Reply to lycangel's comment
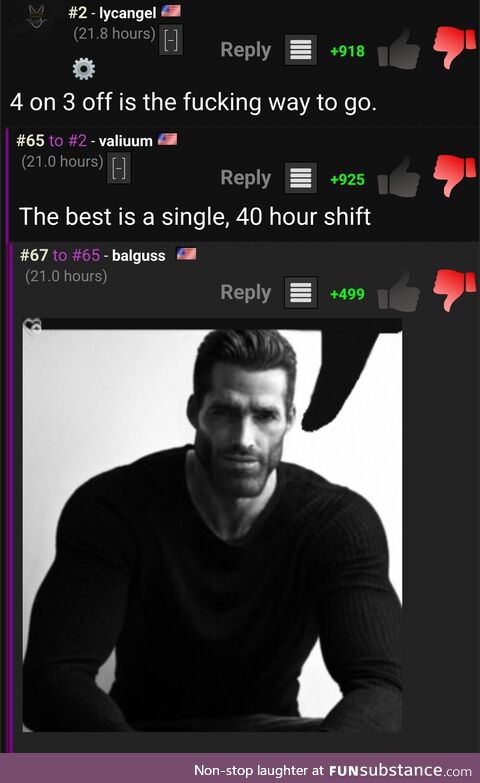 [x=246, y=50]
